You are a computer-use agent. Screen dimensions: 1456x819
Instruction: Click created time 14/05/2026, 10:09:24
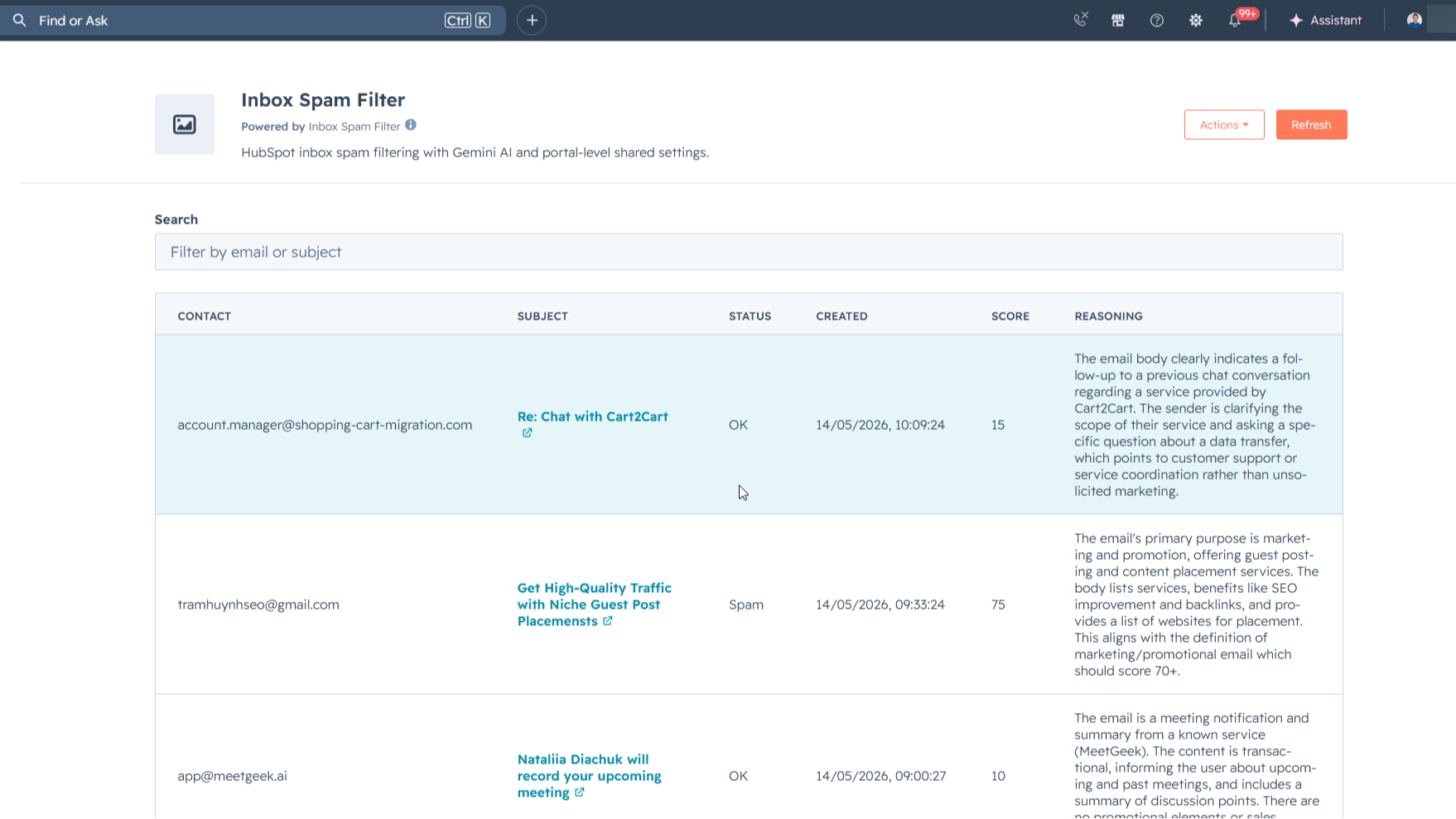point(880,425)
